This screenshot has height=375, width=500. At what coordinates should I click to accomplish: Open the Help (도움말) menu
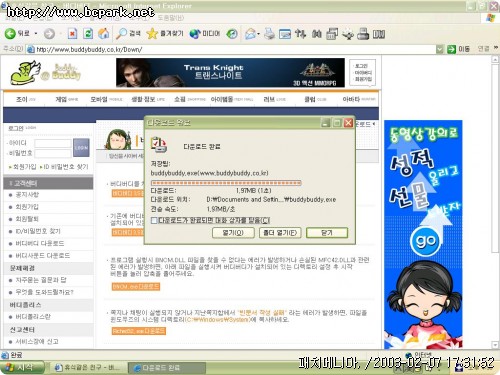[170, 18]
